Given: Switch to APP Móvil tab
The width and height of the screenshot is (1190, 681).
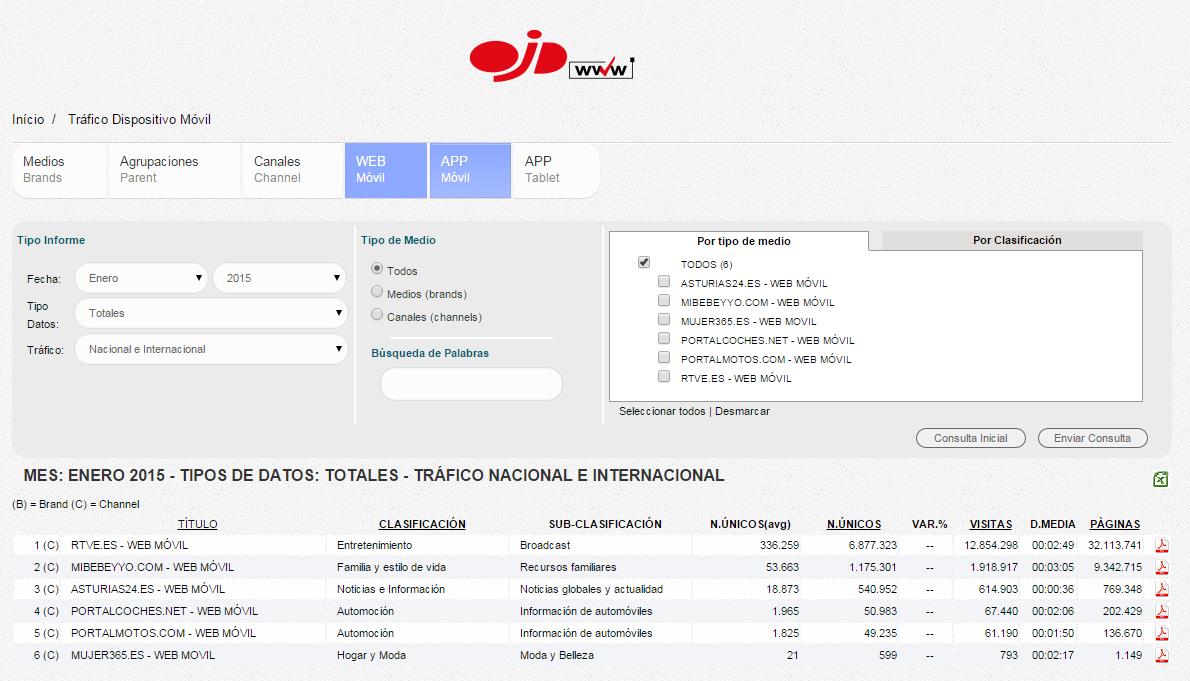Looking at the screenshot, I should click(x=470, y=170).
